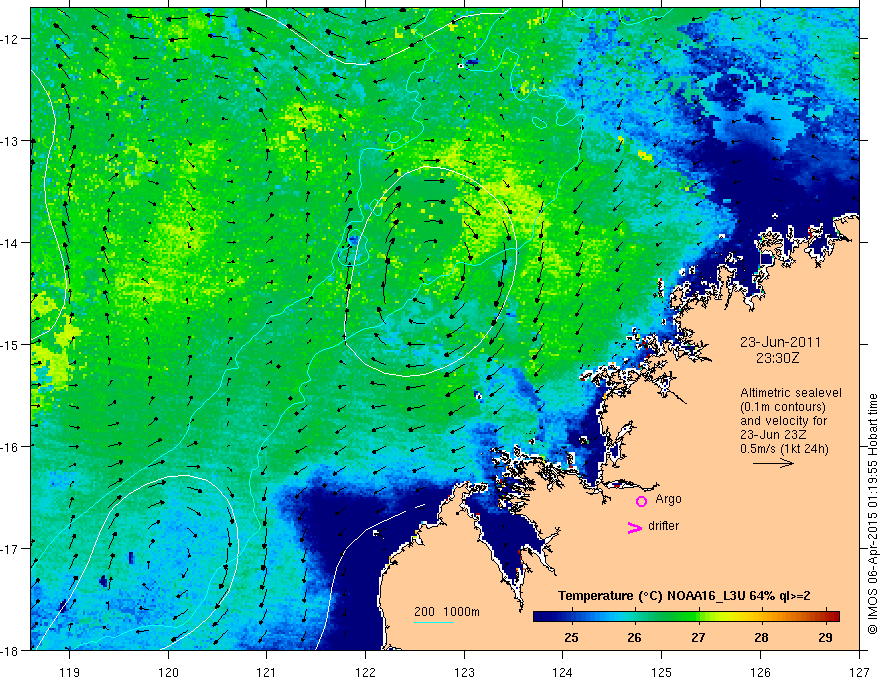Click the latitude axis label '-16'

pyautogui.click(x=11, y=447)
